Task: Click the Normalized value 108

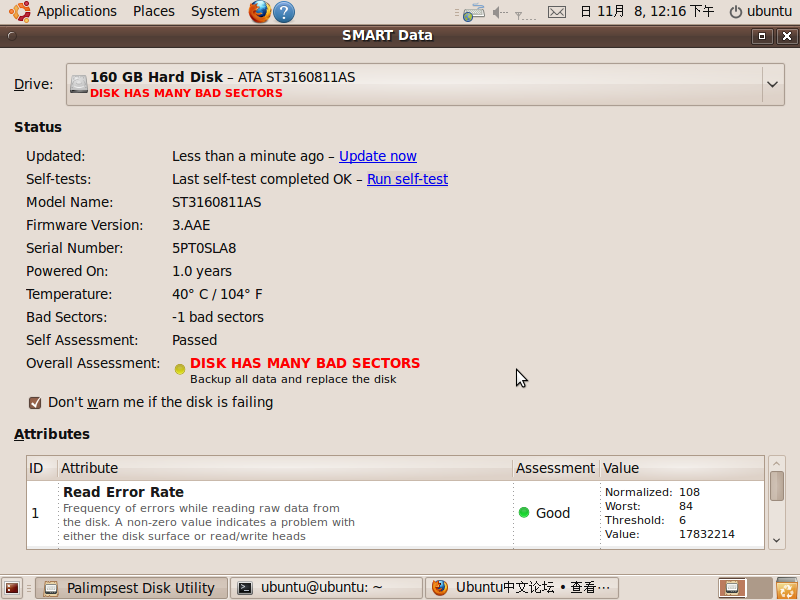Action: click(x=689, y=492)
